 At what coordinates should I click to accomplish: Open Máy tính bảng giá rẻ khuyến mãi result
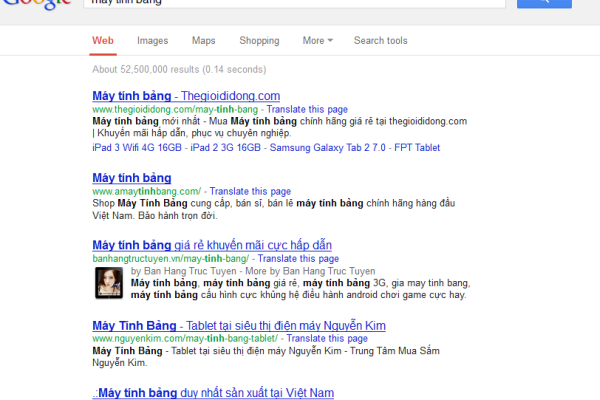(212, 245)
